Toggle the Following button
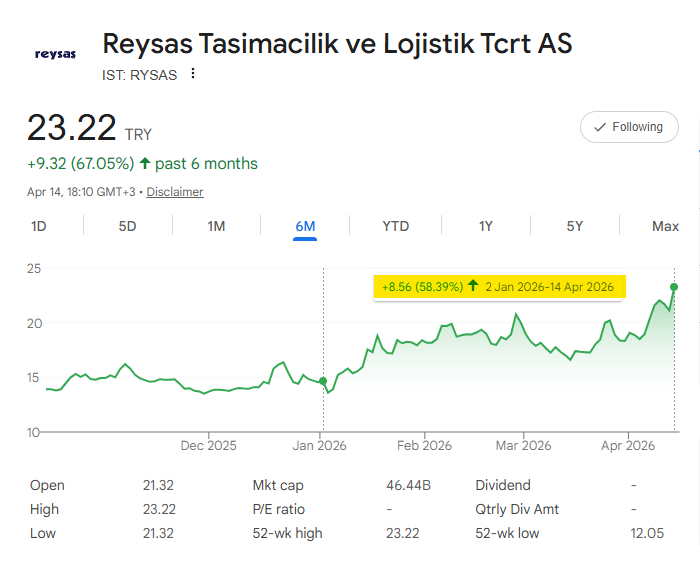700x581 pixels. pyautogui.click(x=629, y=127)
